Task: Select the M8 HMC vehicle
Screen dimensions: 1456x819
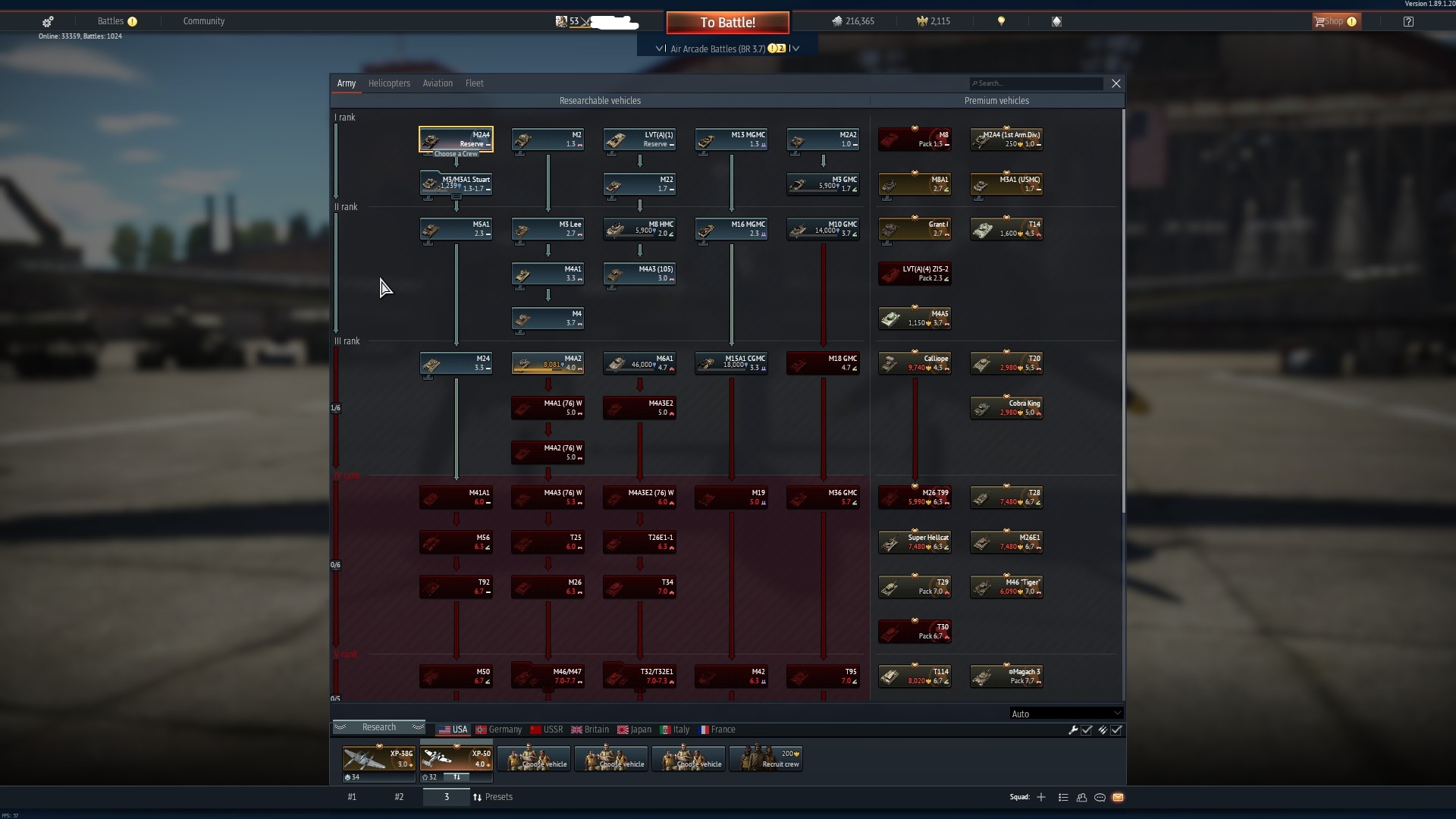Action: (x=639, y=229)
